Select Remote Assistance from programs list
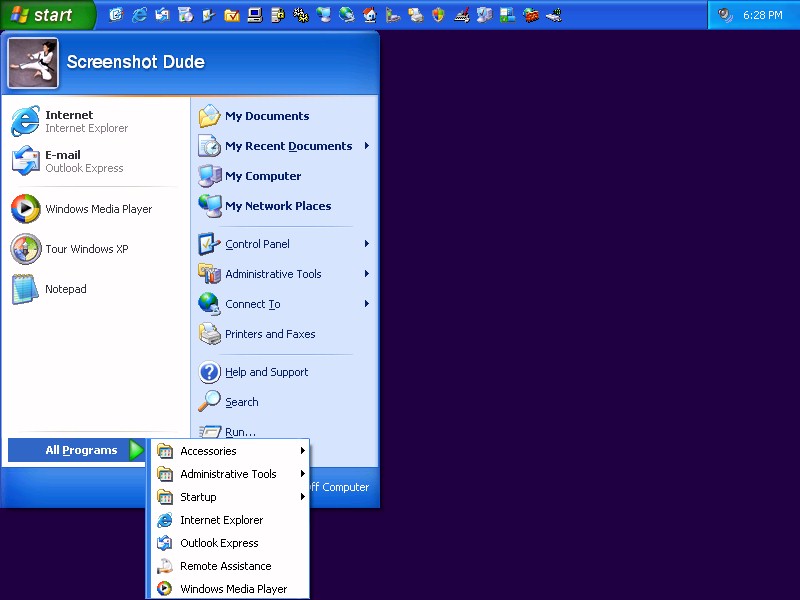The image size is (800, 600). point(225,566)
